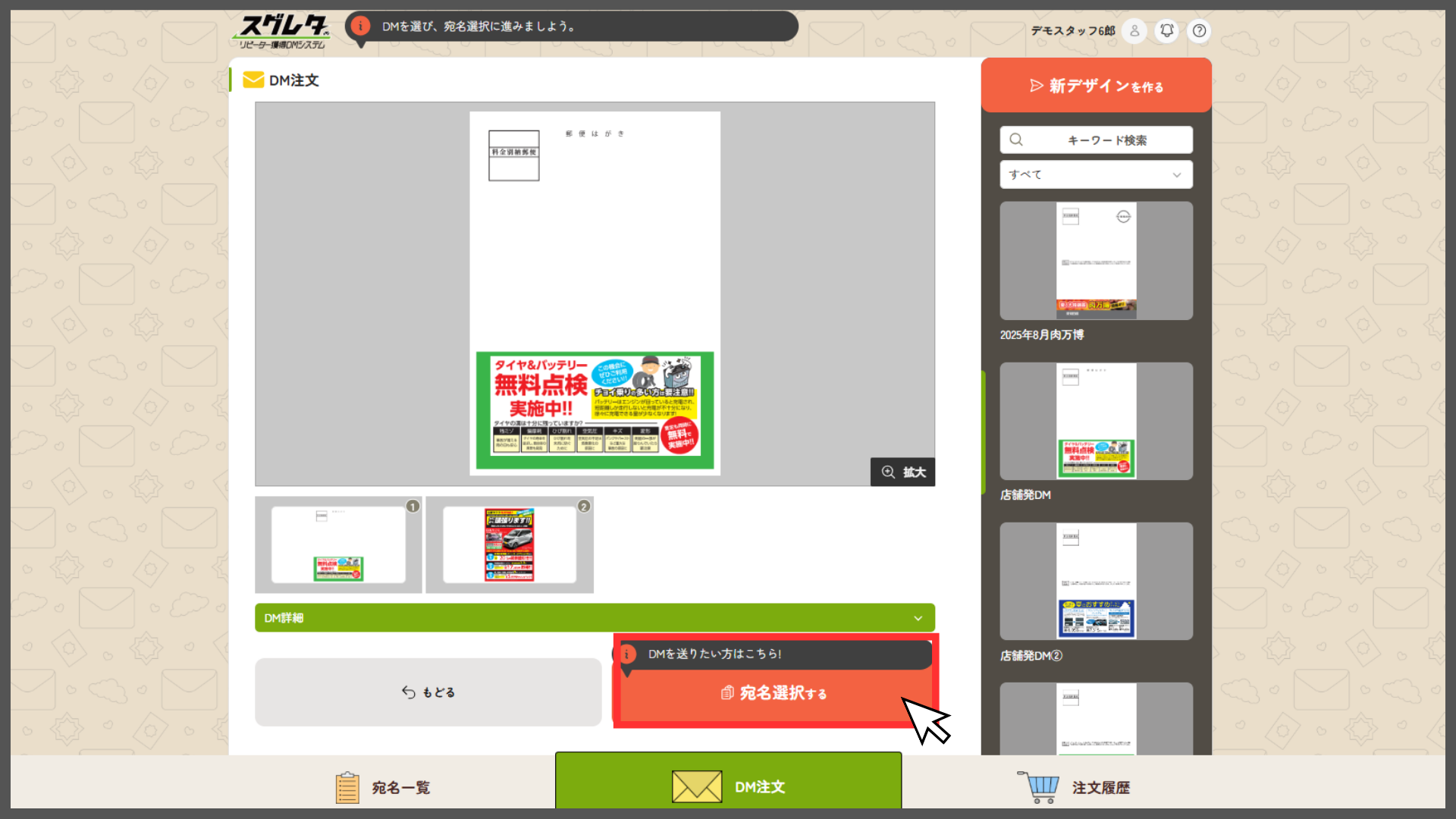1456x819 pixels.
Task: Click the もどる back button
Action: tap(428, 692)
